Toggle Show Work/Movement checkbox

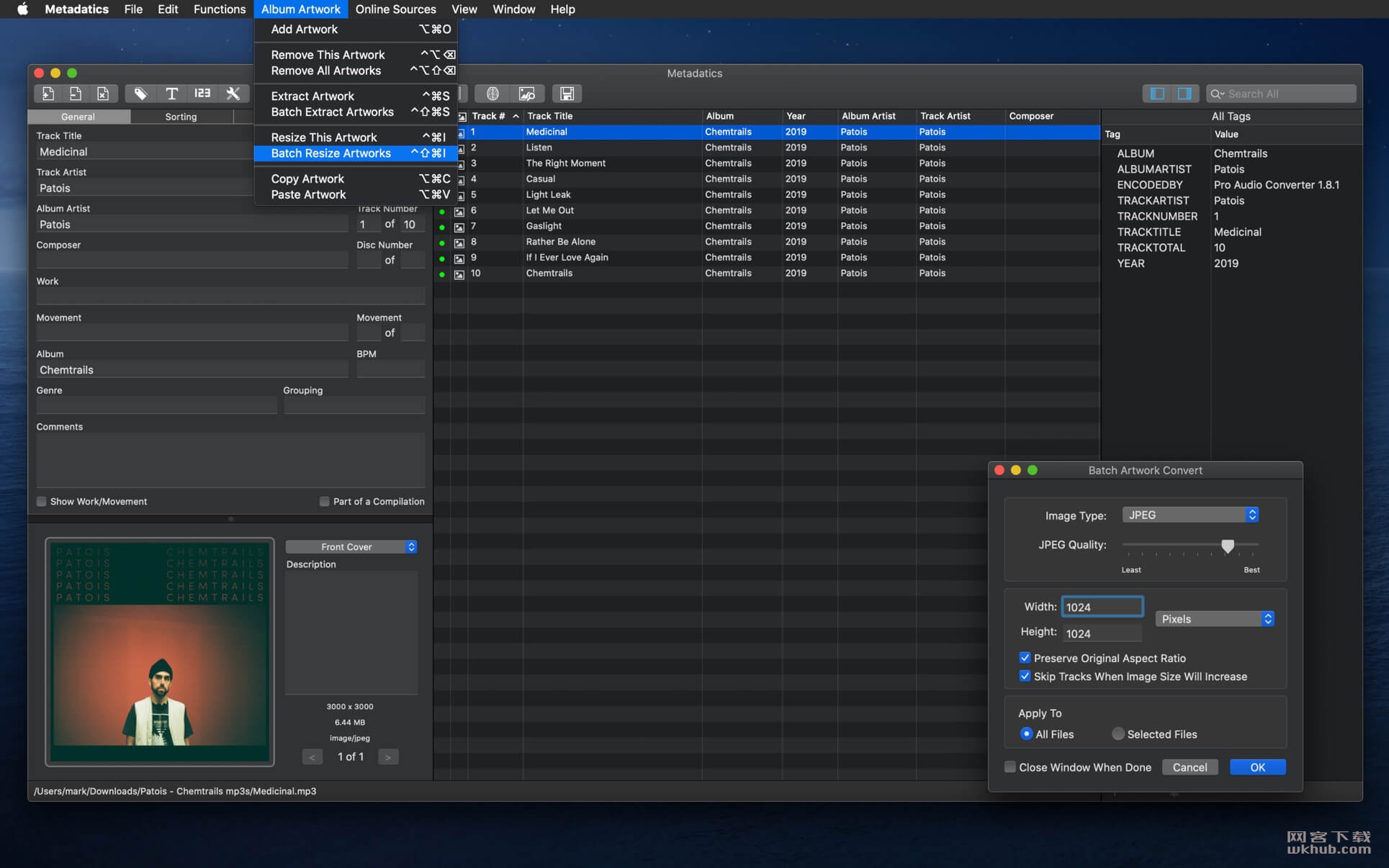click(x=42, y=502)
